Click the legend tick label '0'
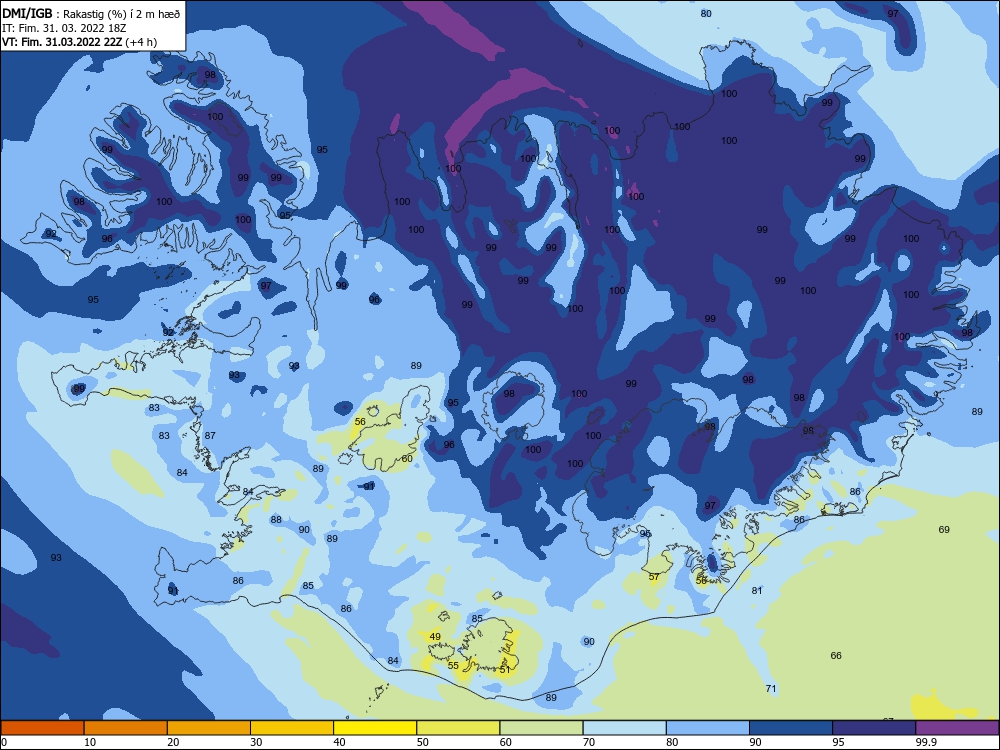The width and height of the screenshot is (1000, 750). click(4, 742)
